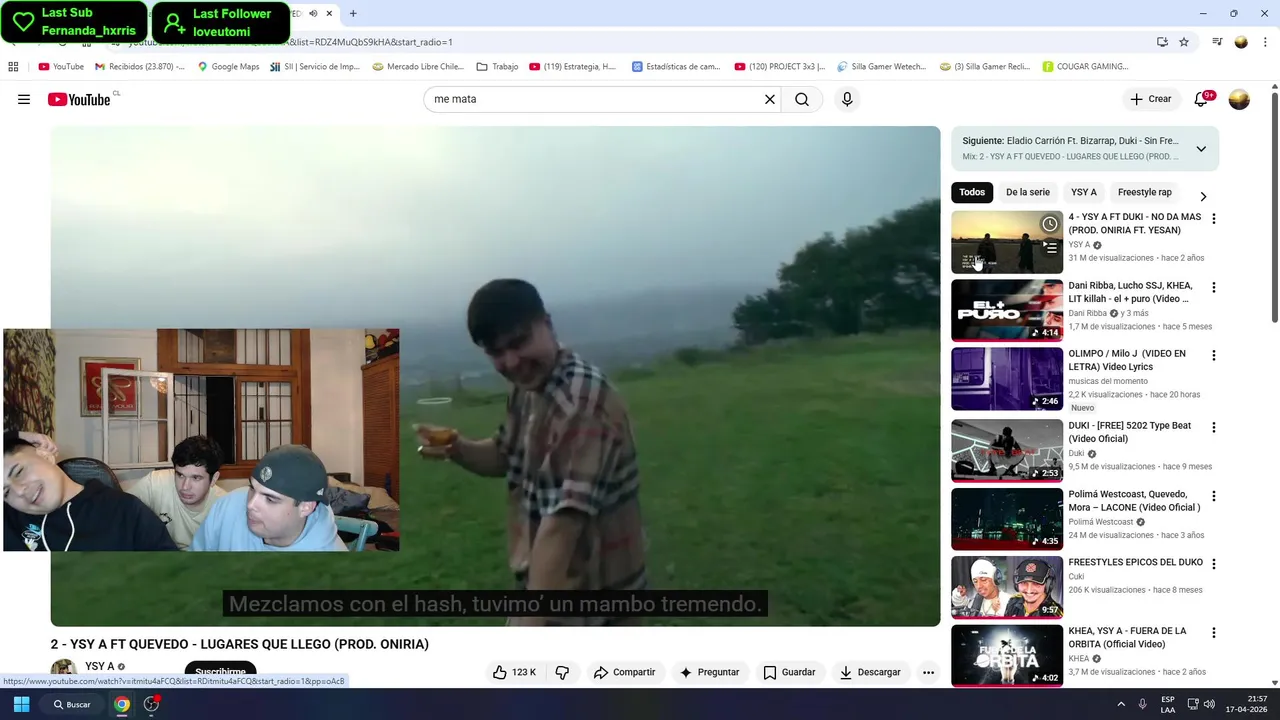
Task: Click the Crear button
Action: [1151, 99]
